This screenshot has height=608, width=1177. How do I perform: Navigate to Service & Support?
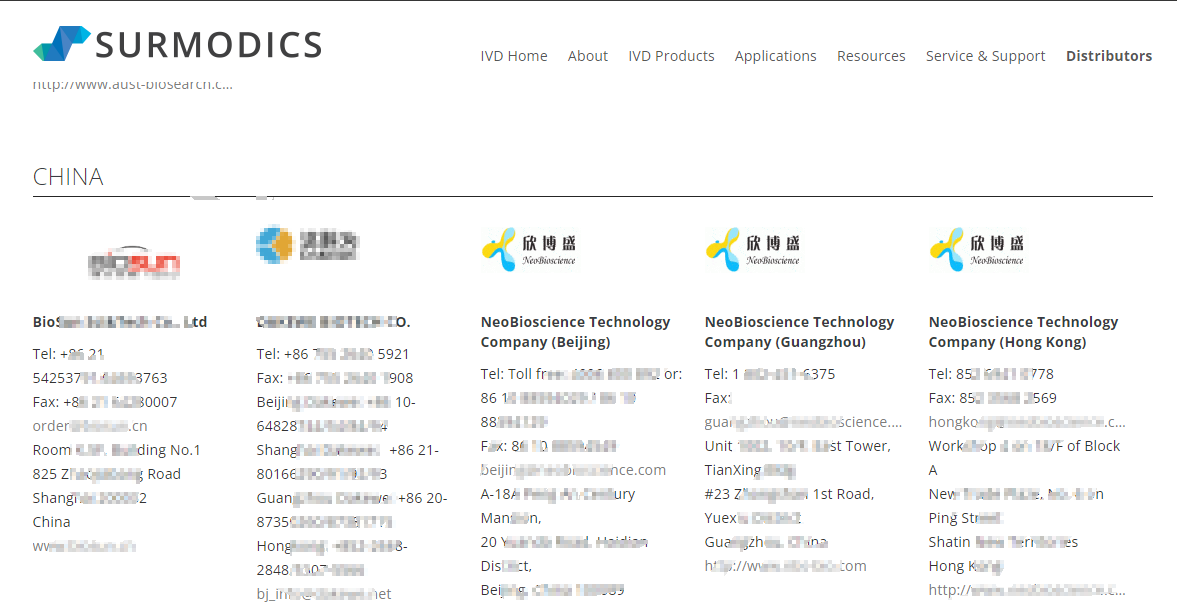pos(986,56)
